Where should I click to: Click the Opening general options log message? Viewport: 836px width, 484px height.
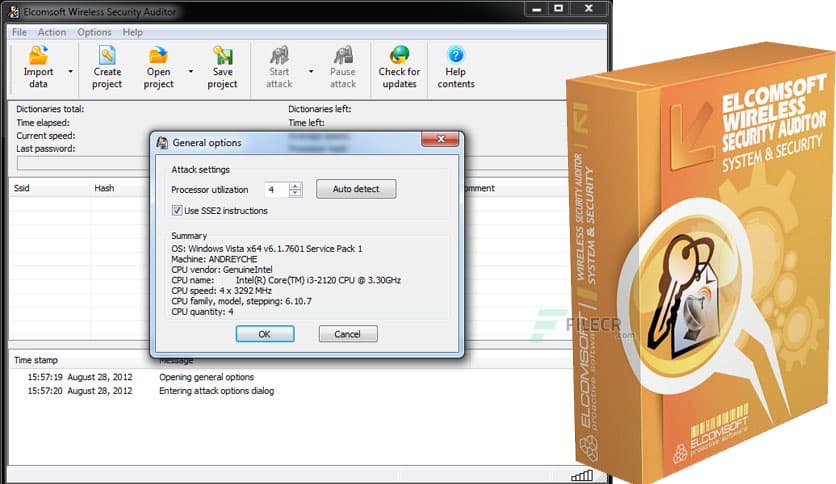[206, 377]
